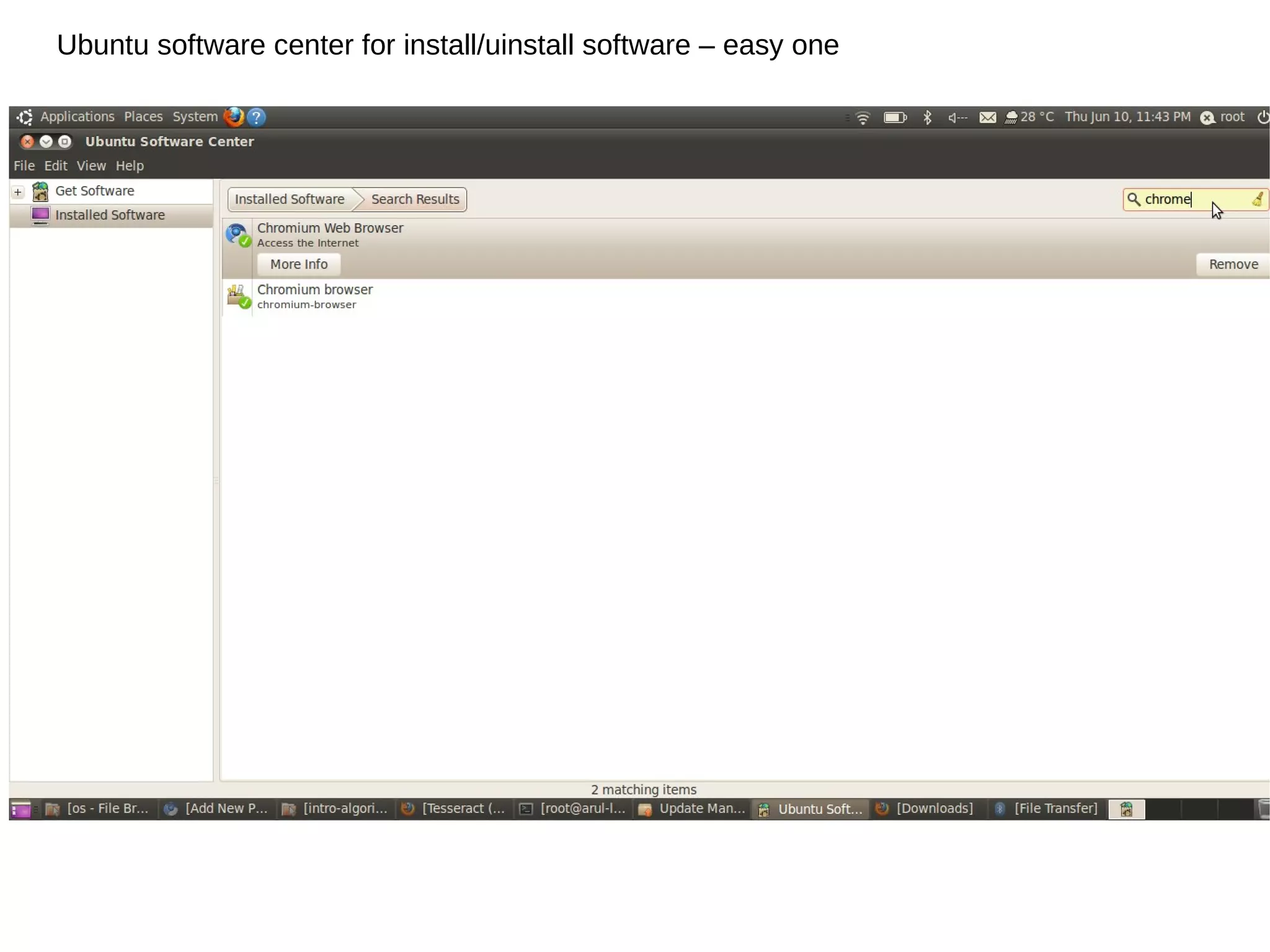This screenshot has height=952, width=1270.
Task: Switch to the os - File Browser taskbar window
Action: tap(98, 809)
